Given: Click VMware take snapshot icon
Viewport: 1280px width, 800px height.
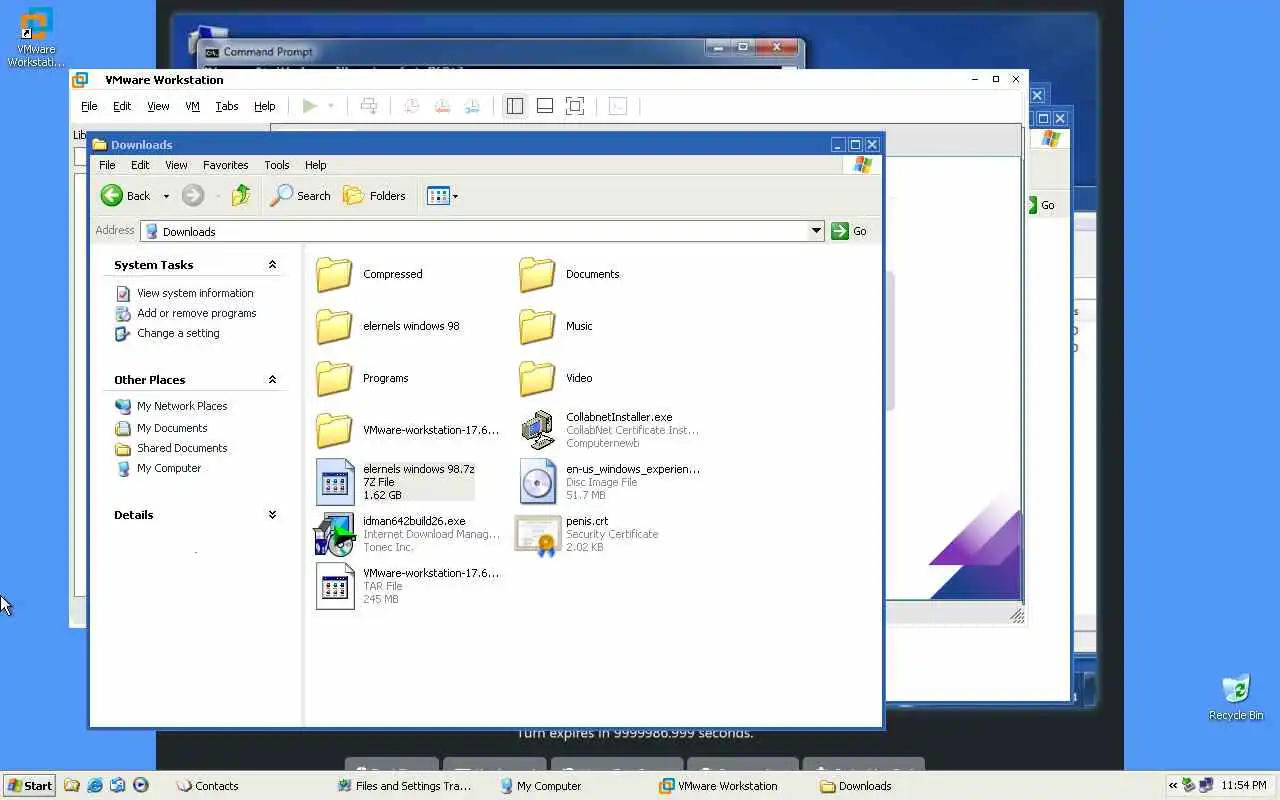Looking at the screenshot, I should pos(411,106).
